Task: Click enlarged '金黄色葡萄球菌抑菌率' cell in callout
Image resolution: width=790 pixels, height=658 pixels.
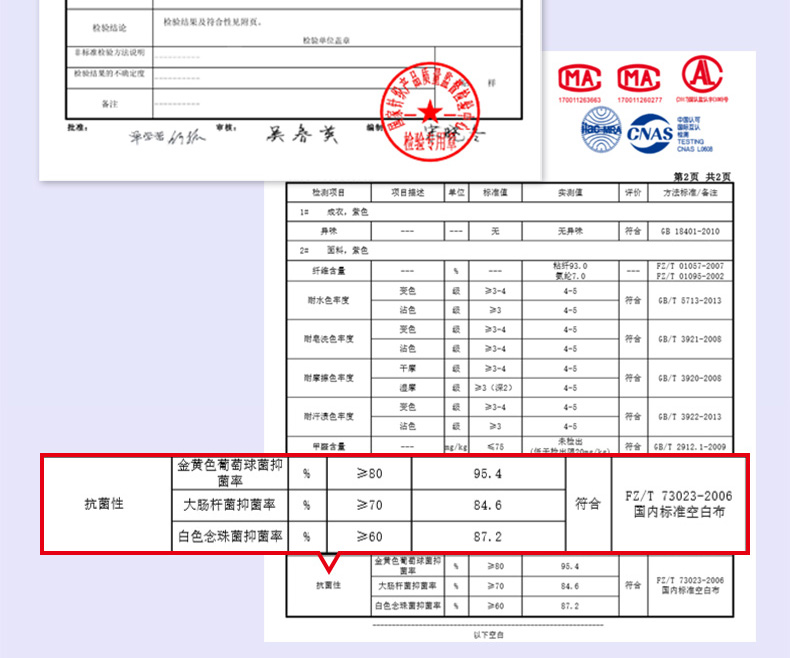Action: pyautogui.click(x=230, y=473)
